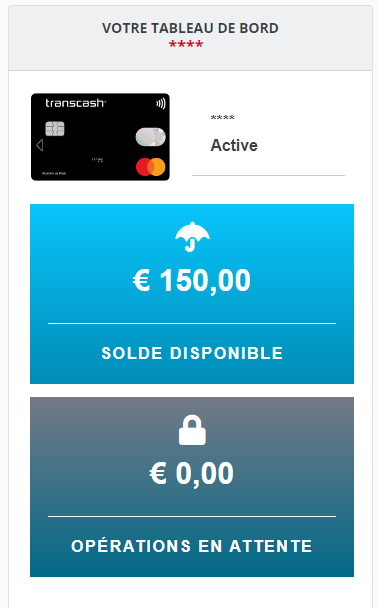Open the OPÉRATIONS EN ATTENTE label
This screenshot has width=379, height=608.
(192, 546)
